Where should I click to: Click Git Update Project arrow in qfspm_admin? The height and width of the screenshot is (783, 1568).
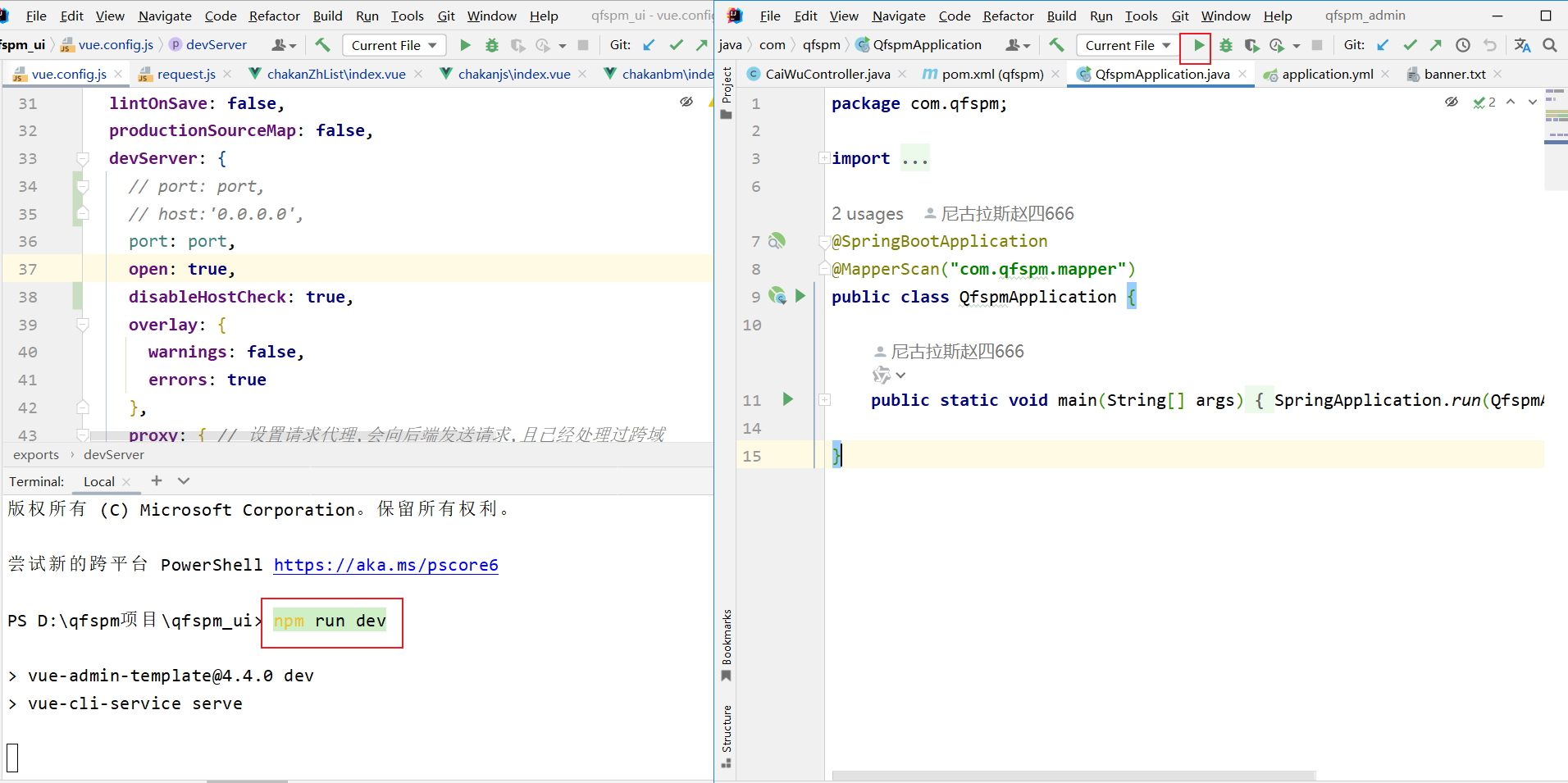pos(1383,45)
